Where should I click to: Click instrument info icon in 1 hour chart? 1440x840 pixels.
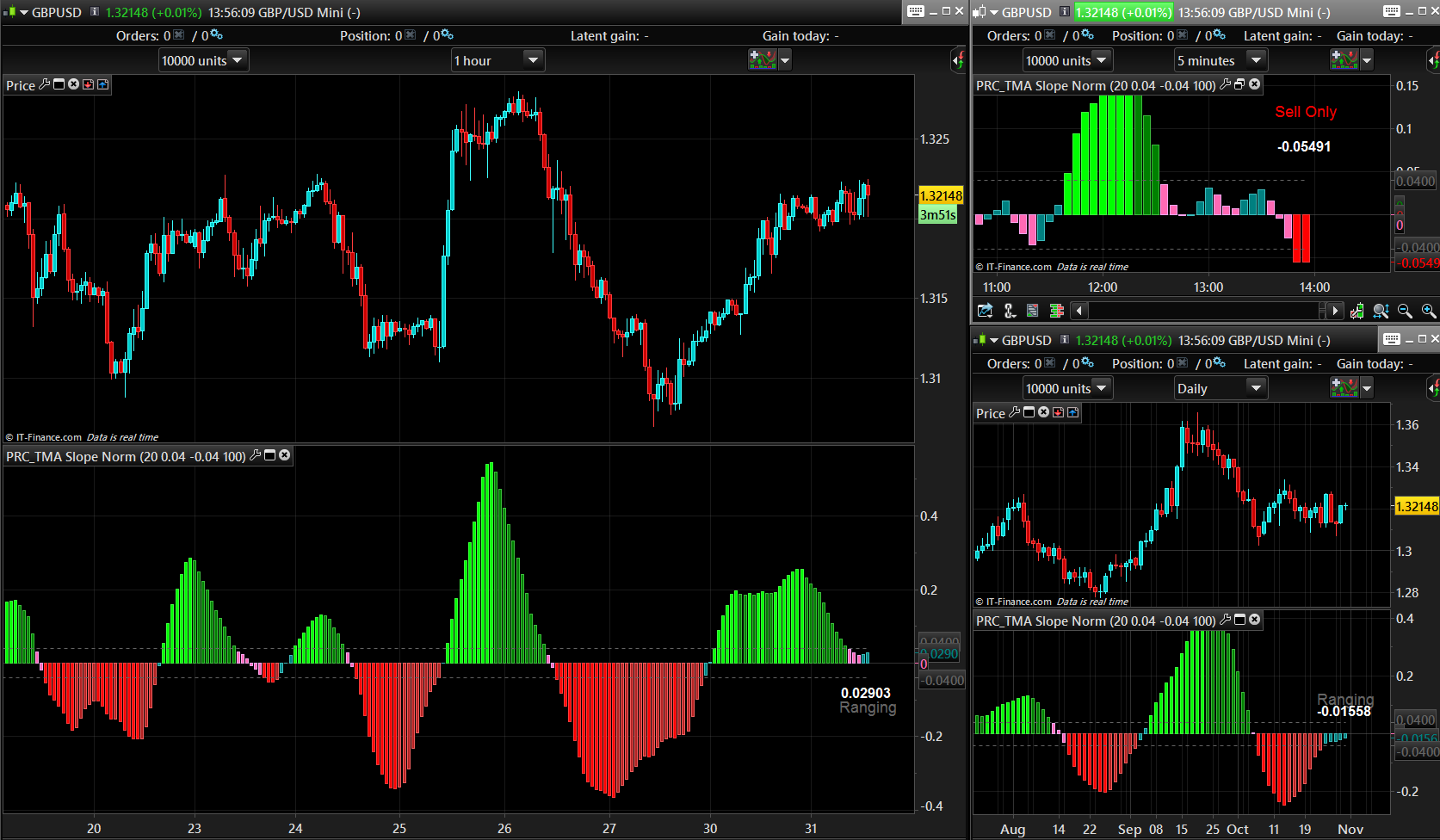[95, 12]
